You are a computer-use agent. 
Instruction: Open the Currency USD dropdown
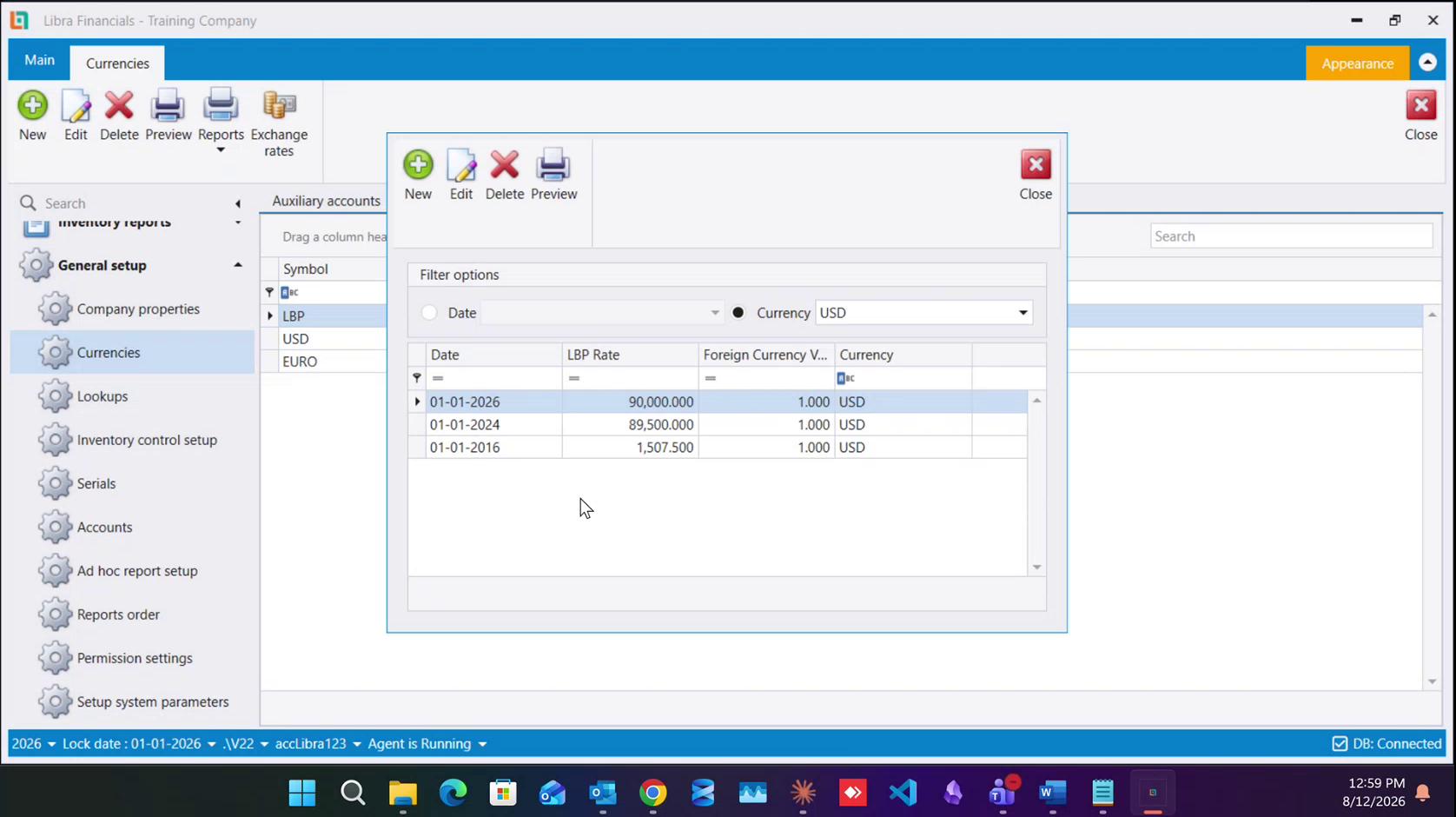pyautogui.click(x=1023, y=313)
